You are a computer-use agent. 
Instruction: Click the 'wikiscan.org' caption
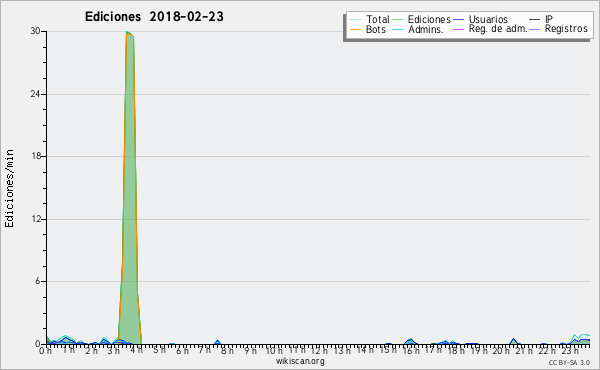tap(300, 361)
